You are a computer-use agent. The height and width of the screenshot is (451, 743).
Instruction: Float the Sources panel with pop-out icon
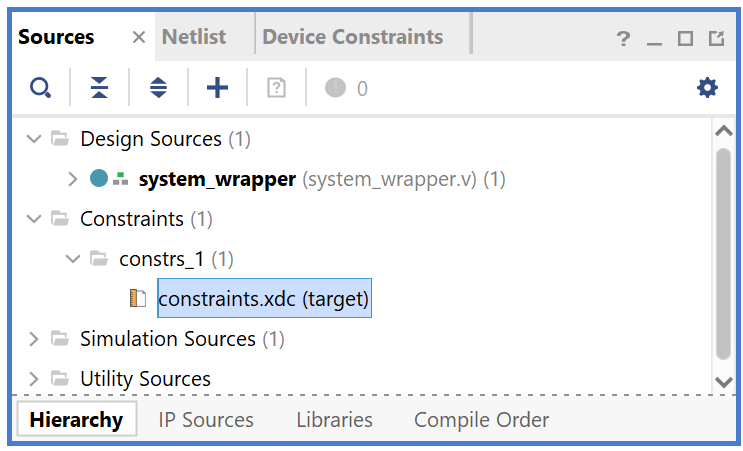click(716, 38)
